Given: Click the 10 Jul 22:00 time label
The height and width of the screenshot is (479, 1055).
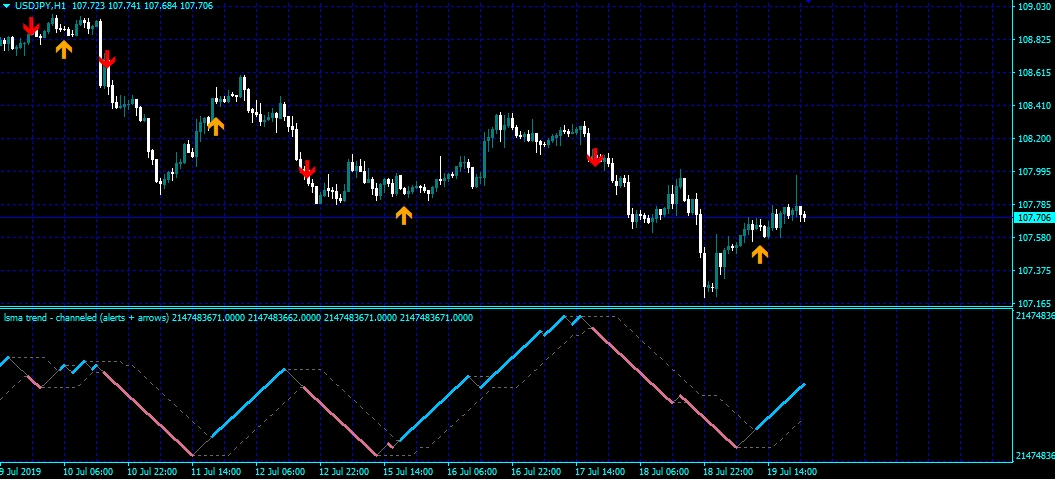Looking at the screenshot, I should pos(152,472).
